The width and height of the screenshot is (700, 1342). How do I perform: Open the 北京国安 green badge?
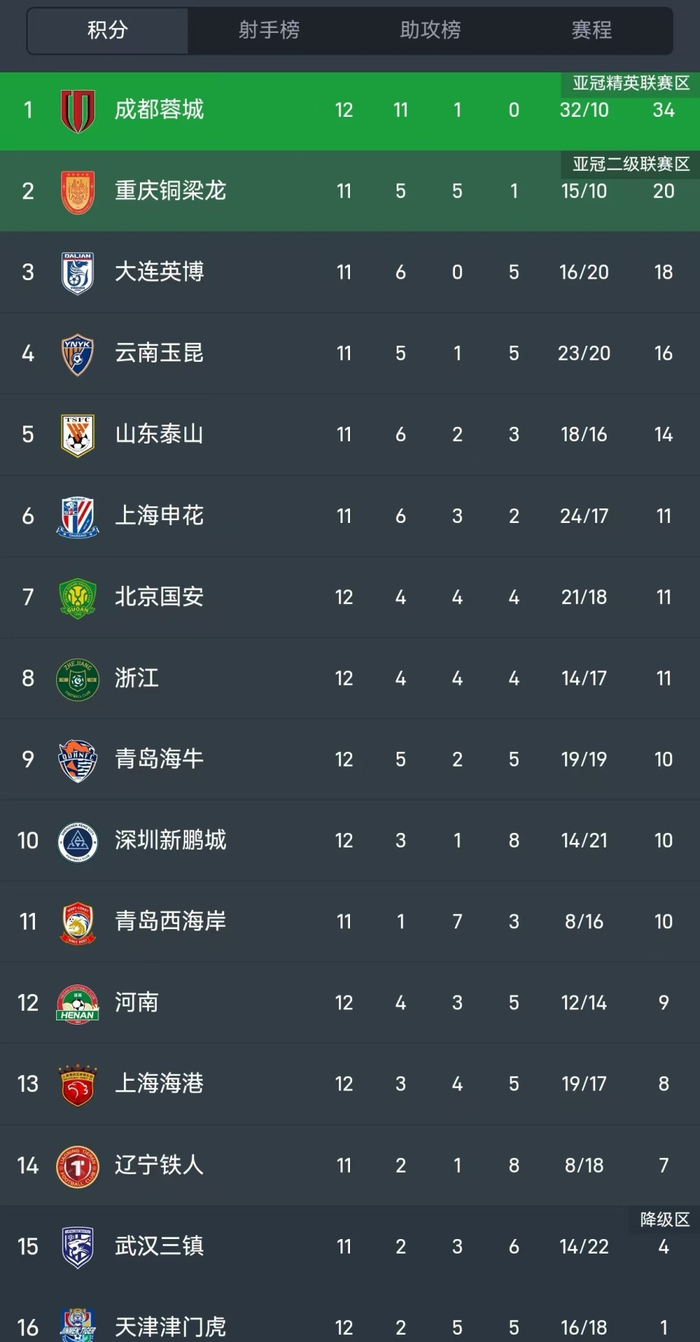[77, 597]
